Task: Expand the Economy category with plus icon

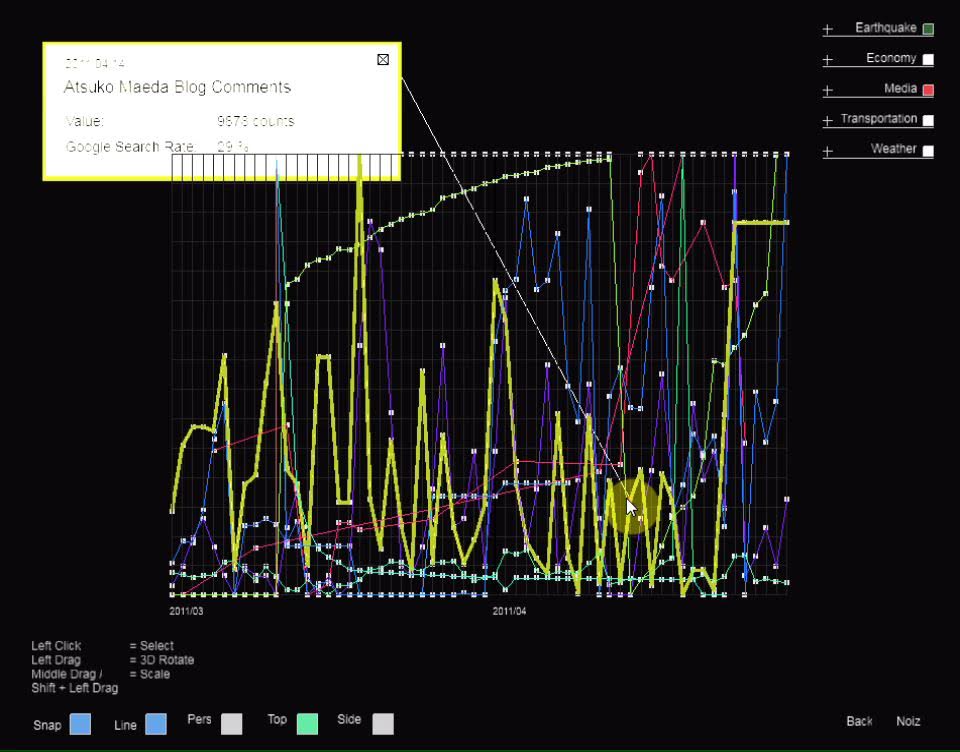Action: coord(827,60)
